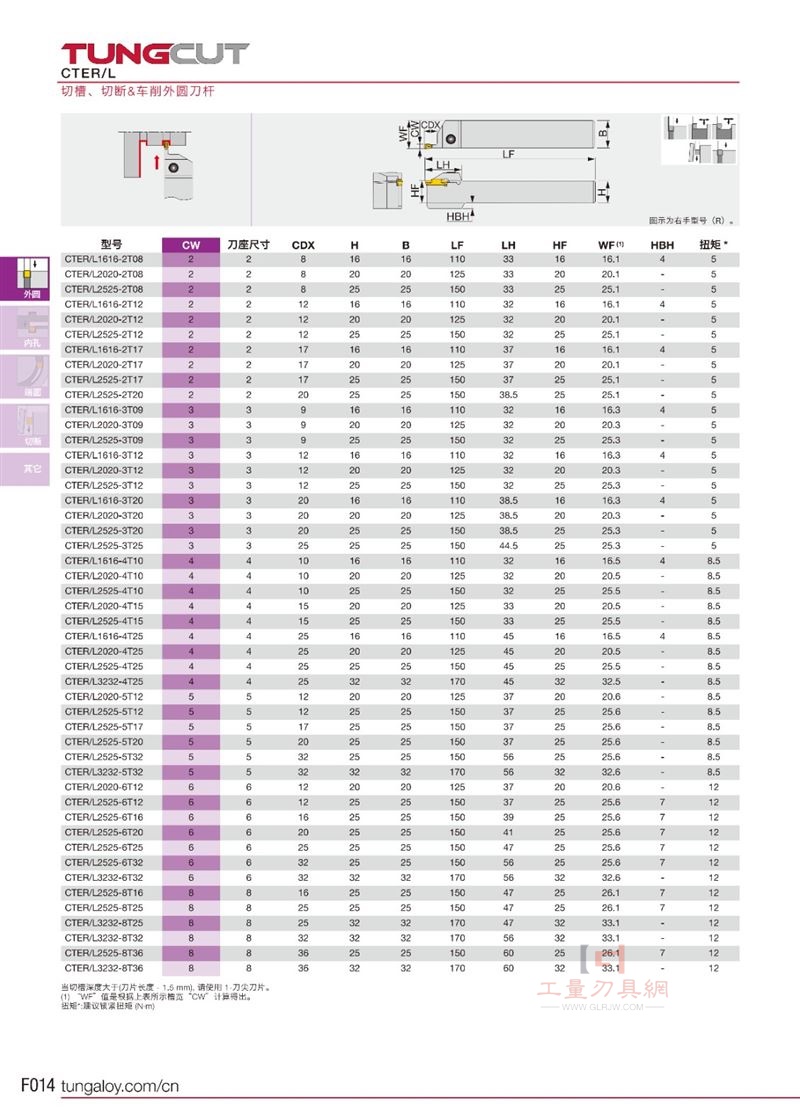
Task: Select row CTER/L2020-4T15
Action: (400, 606)
